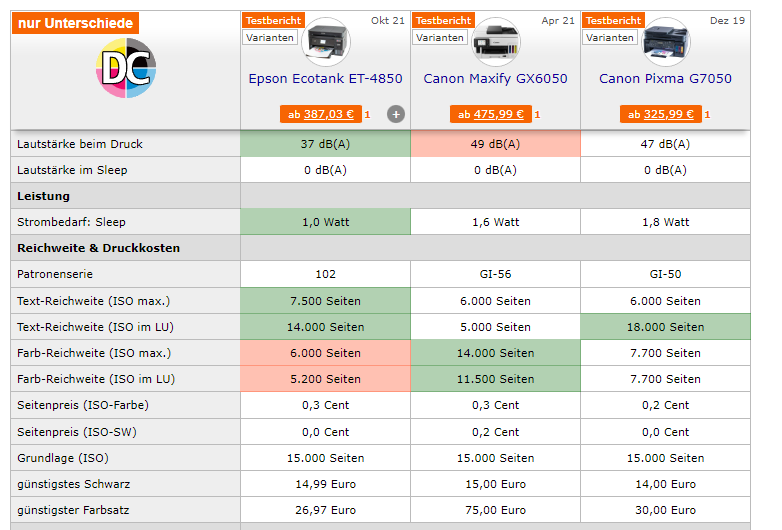Open the Epson Ecotank ET-4850 product link
This screenshot has height=530, width=782.
(326, 79)
